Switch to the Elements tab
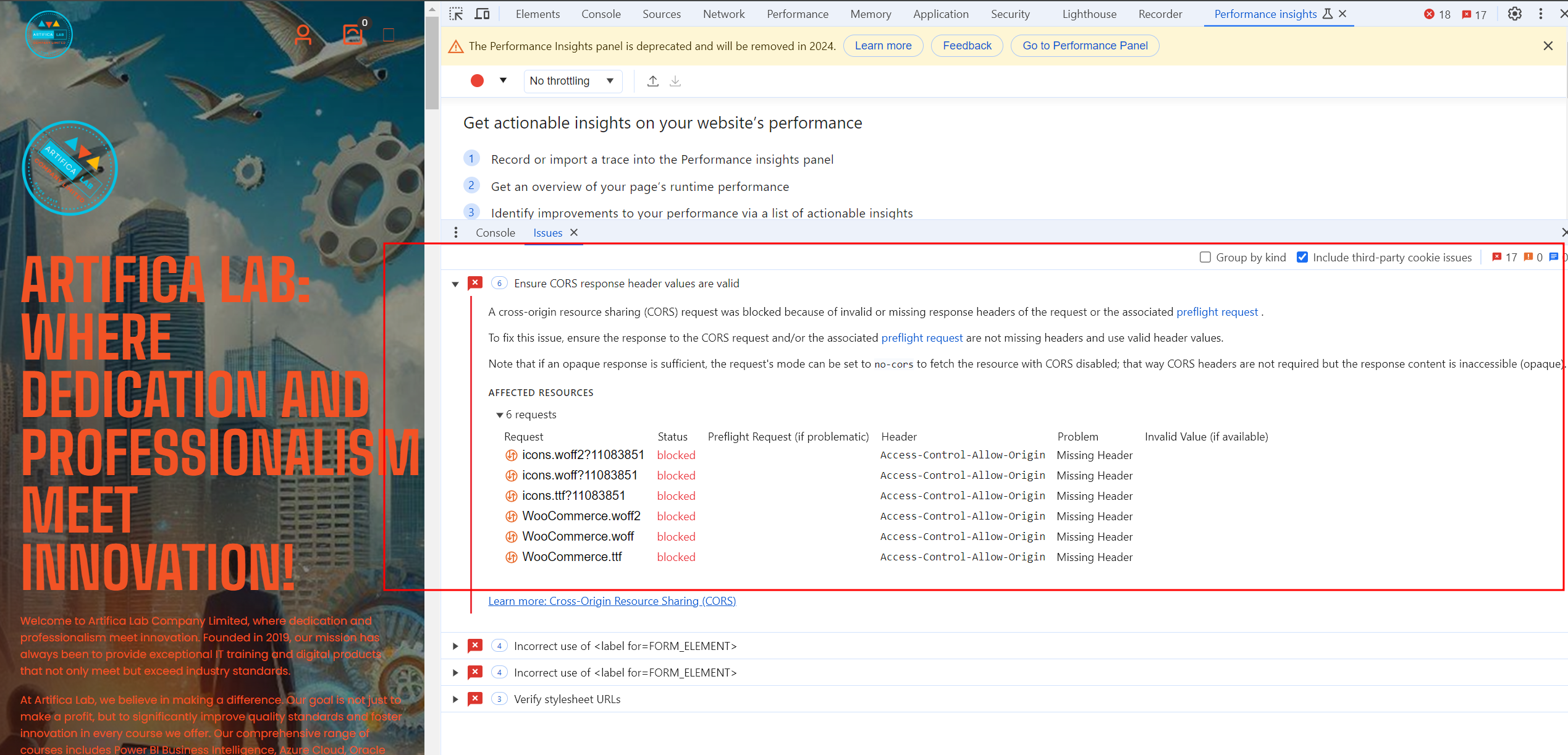Screen dimensions: 1568x755 [x=537, y=14]
